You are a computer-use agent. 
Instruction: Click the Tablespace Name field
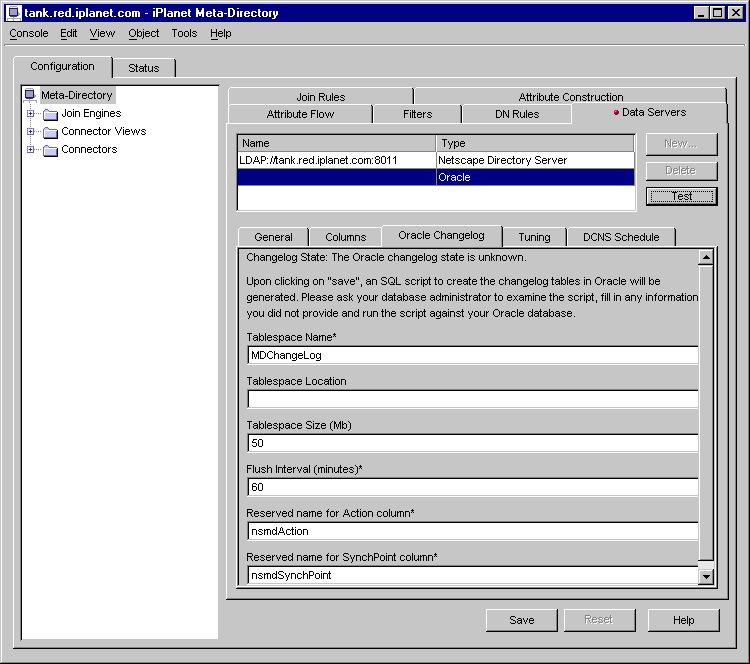click(x=473, y=355)
